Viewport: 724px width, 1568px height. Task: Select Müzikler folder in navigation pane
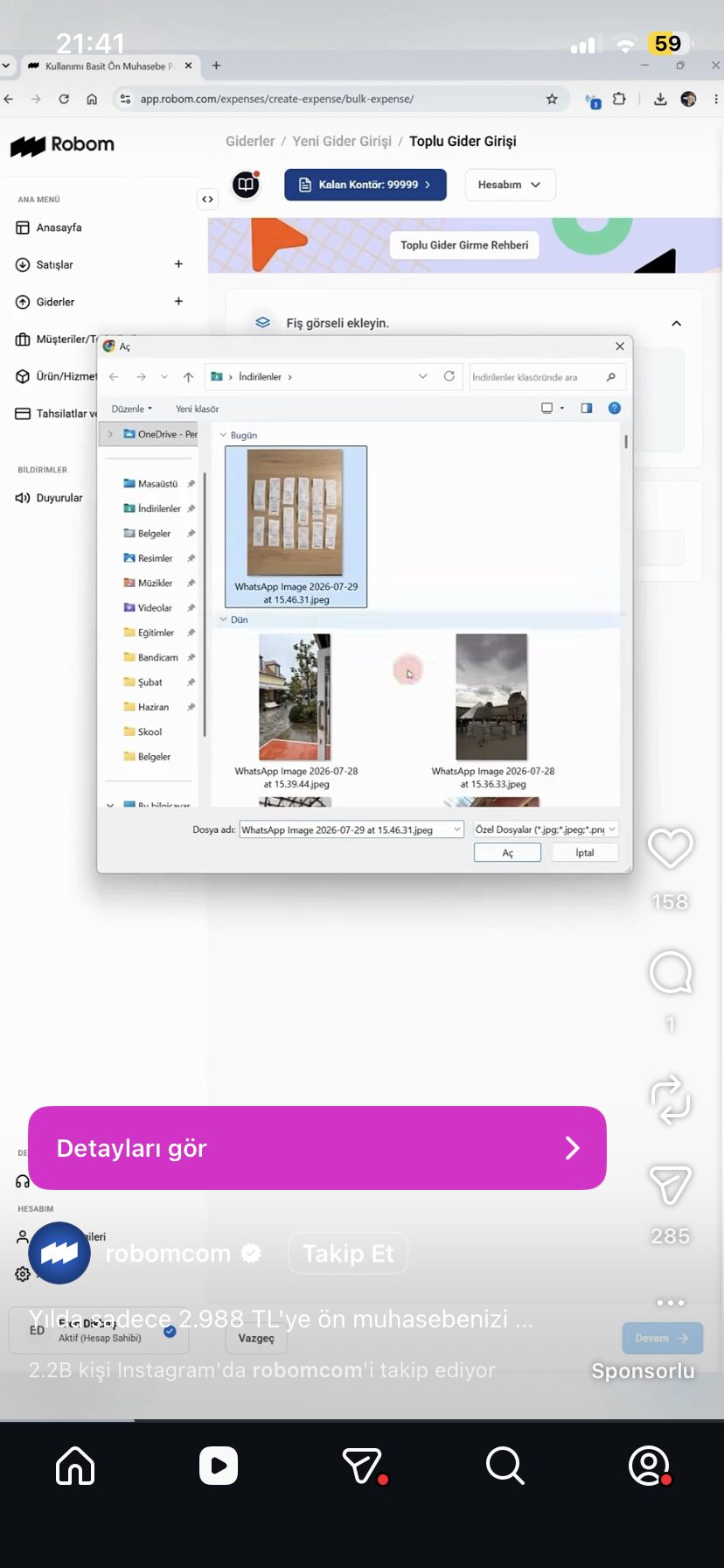pos(155,583)
